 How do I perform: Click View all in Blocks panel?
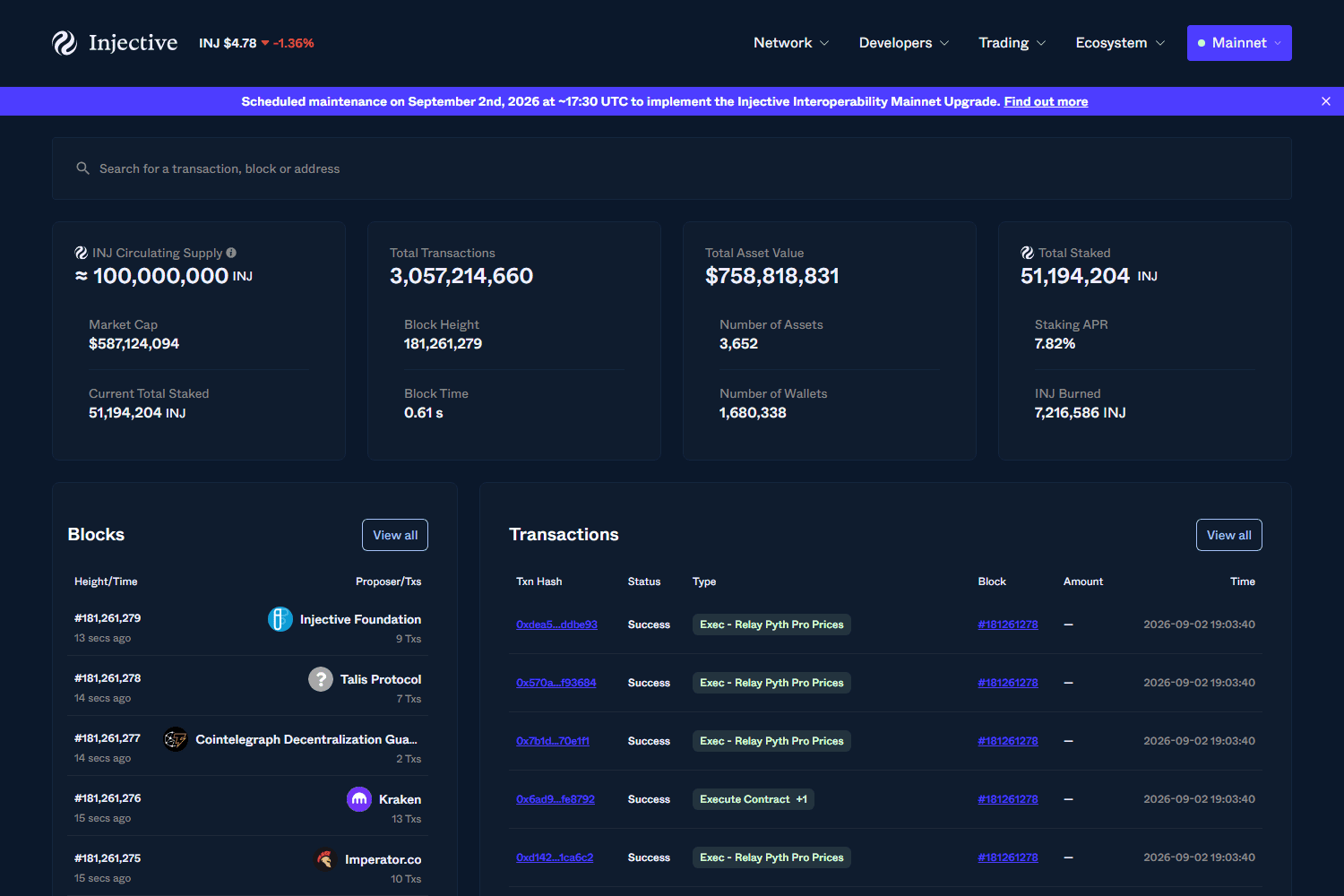[395, 535]
